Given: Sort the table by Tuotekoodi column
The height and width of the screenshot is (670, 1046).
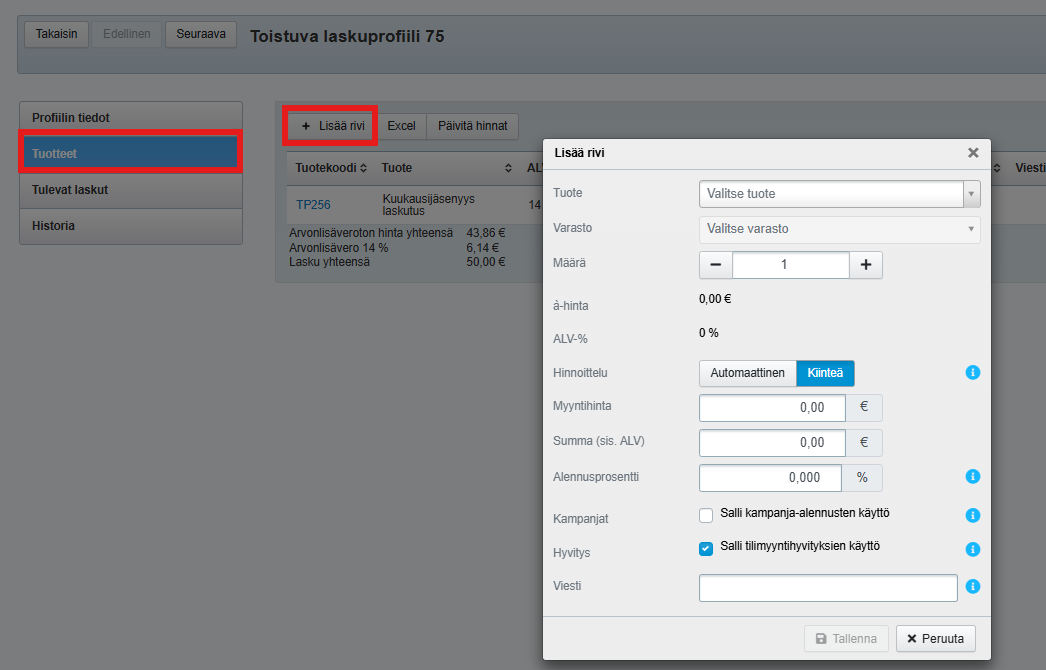Looking at the screenshot, I should tap(331, 168).
